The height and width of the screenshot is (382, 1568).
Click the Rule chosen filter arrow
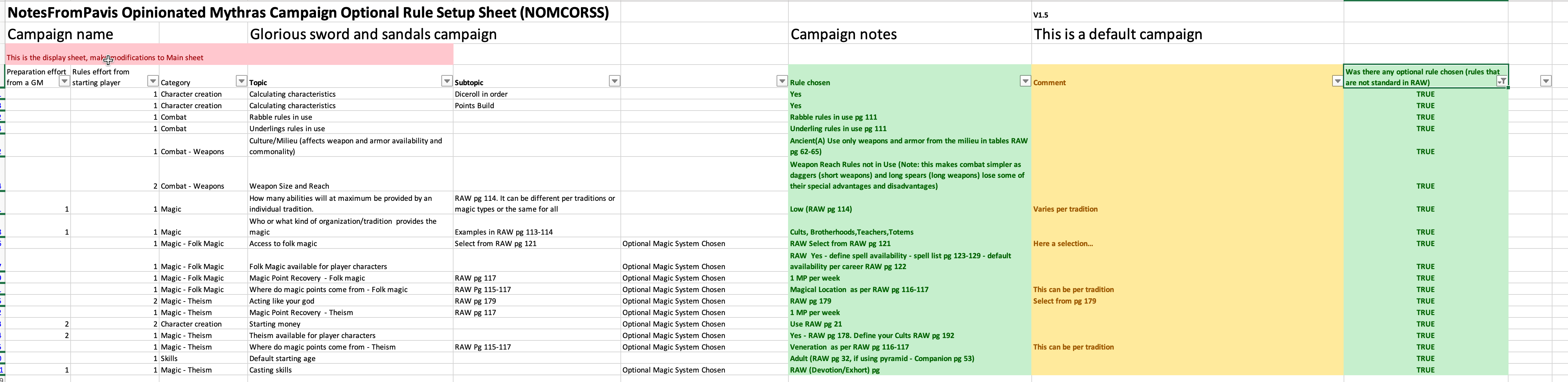[x=1025, y=81]
